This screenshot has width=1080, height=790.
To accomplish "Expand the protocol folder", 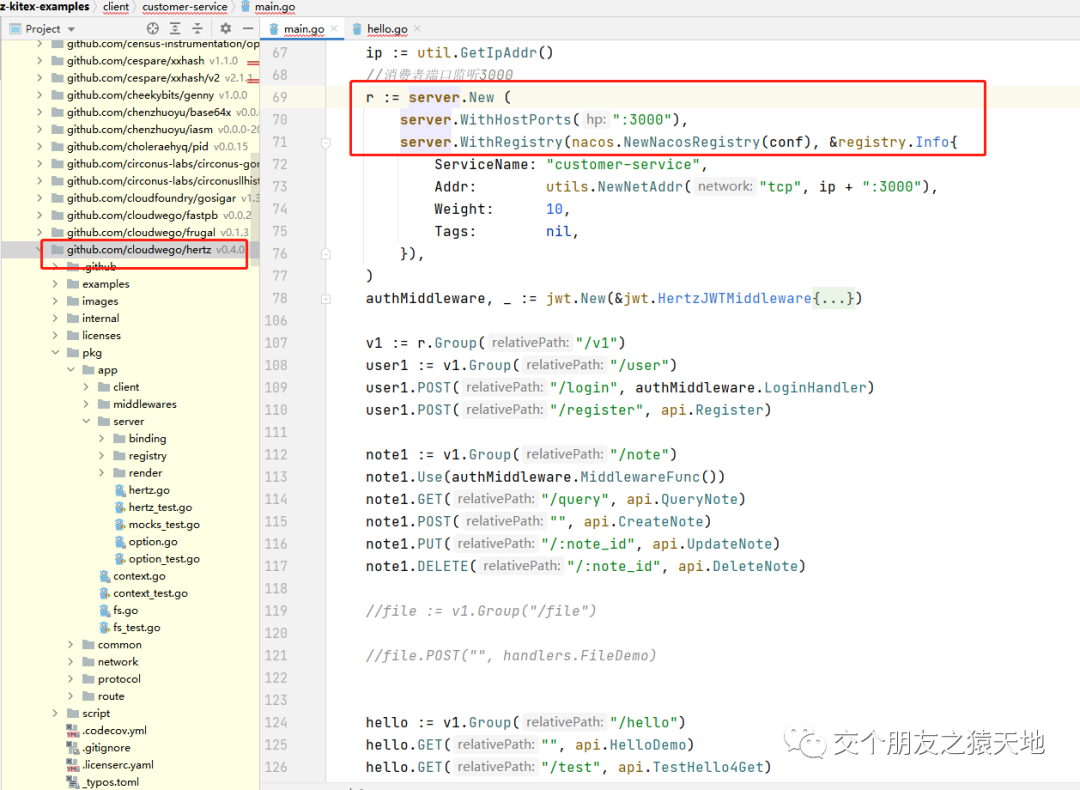I will pos(70,679).
